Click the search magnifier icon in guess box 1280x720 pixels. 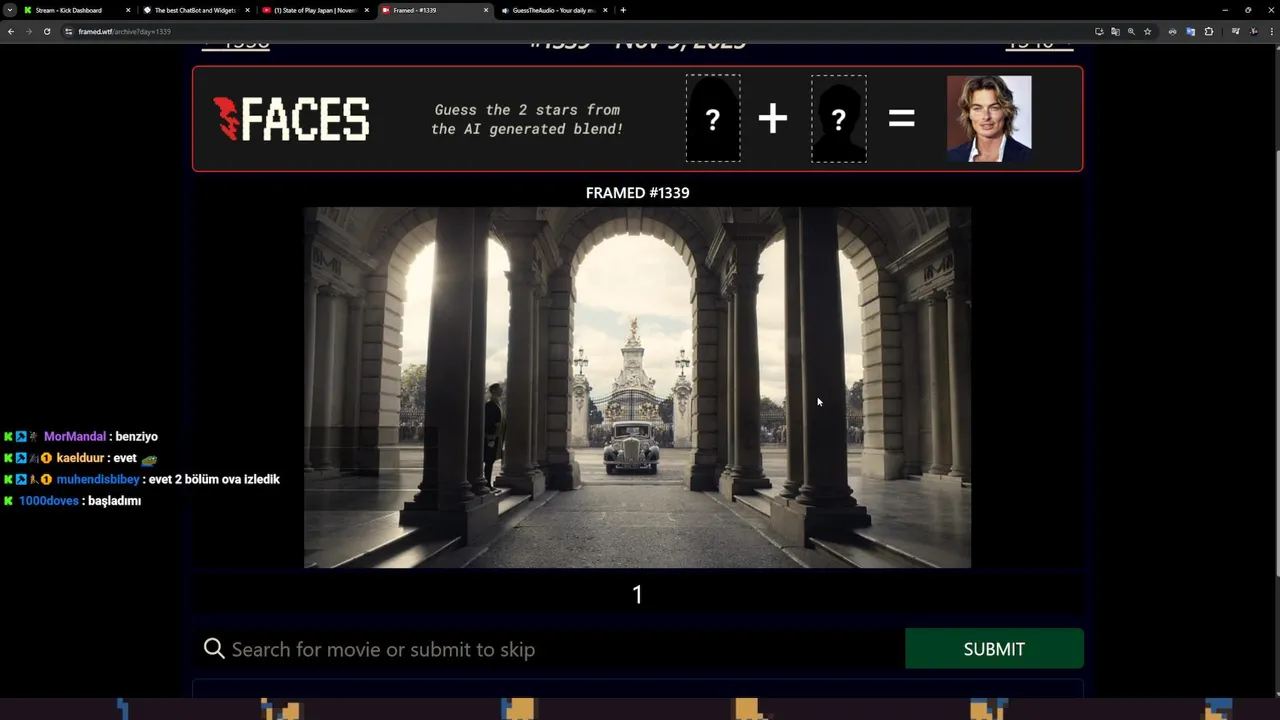(214, 649)
